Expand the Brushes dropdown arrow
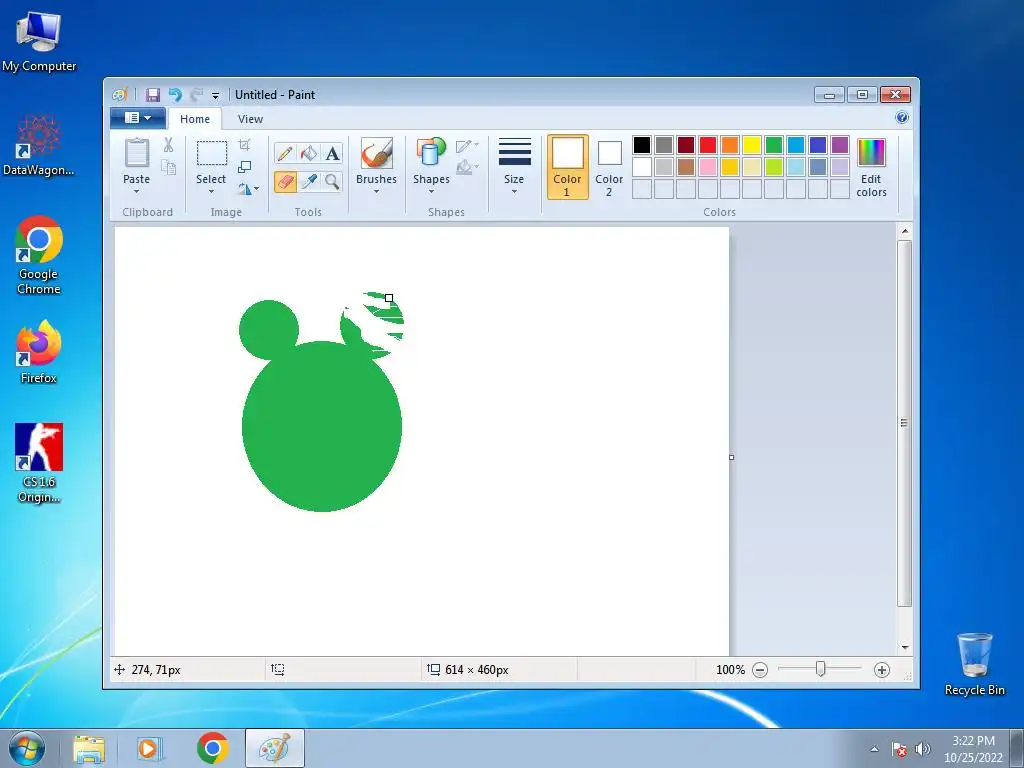Screen dimensions: 1024x768 coord(377,191)
